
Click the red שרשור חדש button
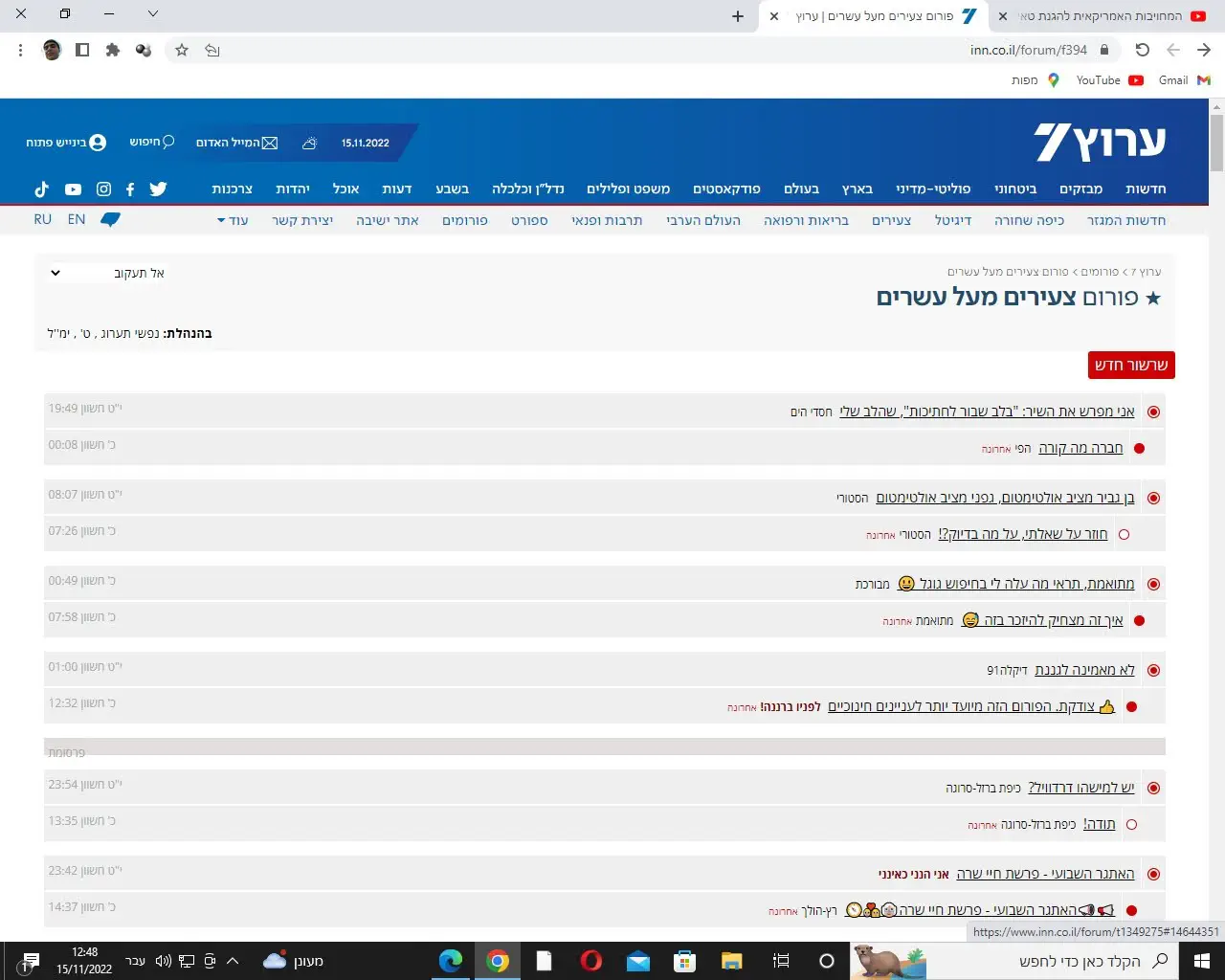[1131, 365]
